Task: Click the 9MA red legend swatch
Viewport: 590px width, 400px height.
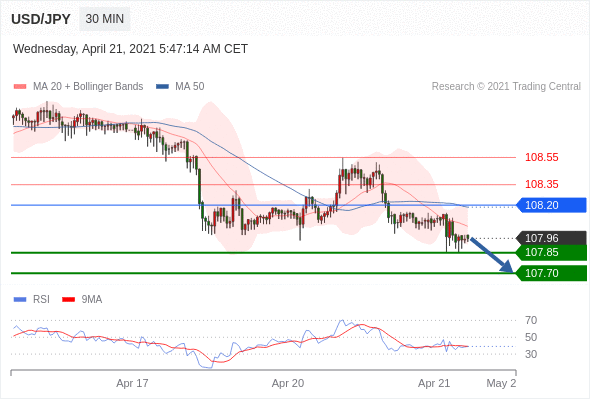Action: (x=68, y=300)
